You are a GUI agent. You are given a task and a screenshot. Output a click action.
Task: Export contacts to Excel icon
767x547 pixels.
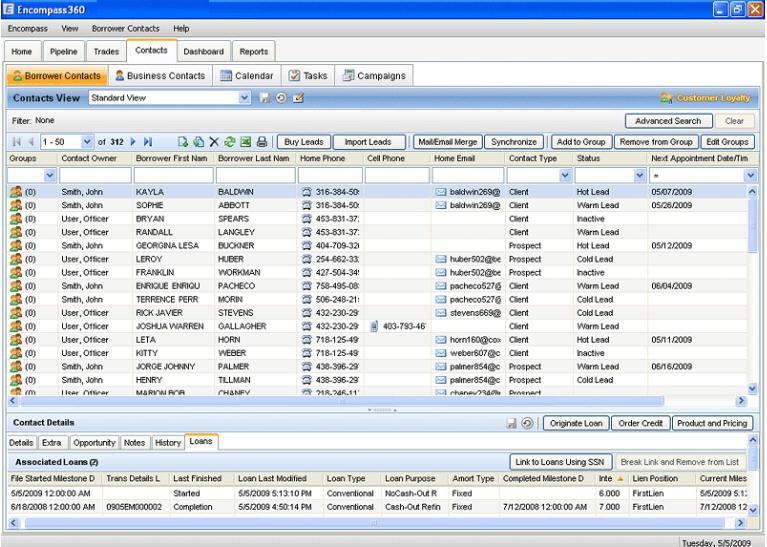pos(246,142)
